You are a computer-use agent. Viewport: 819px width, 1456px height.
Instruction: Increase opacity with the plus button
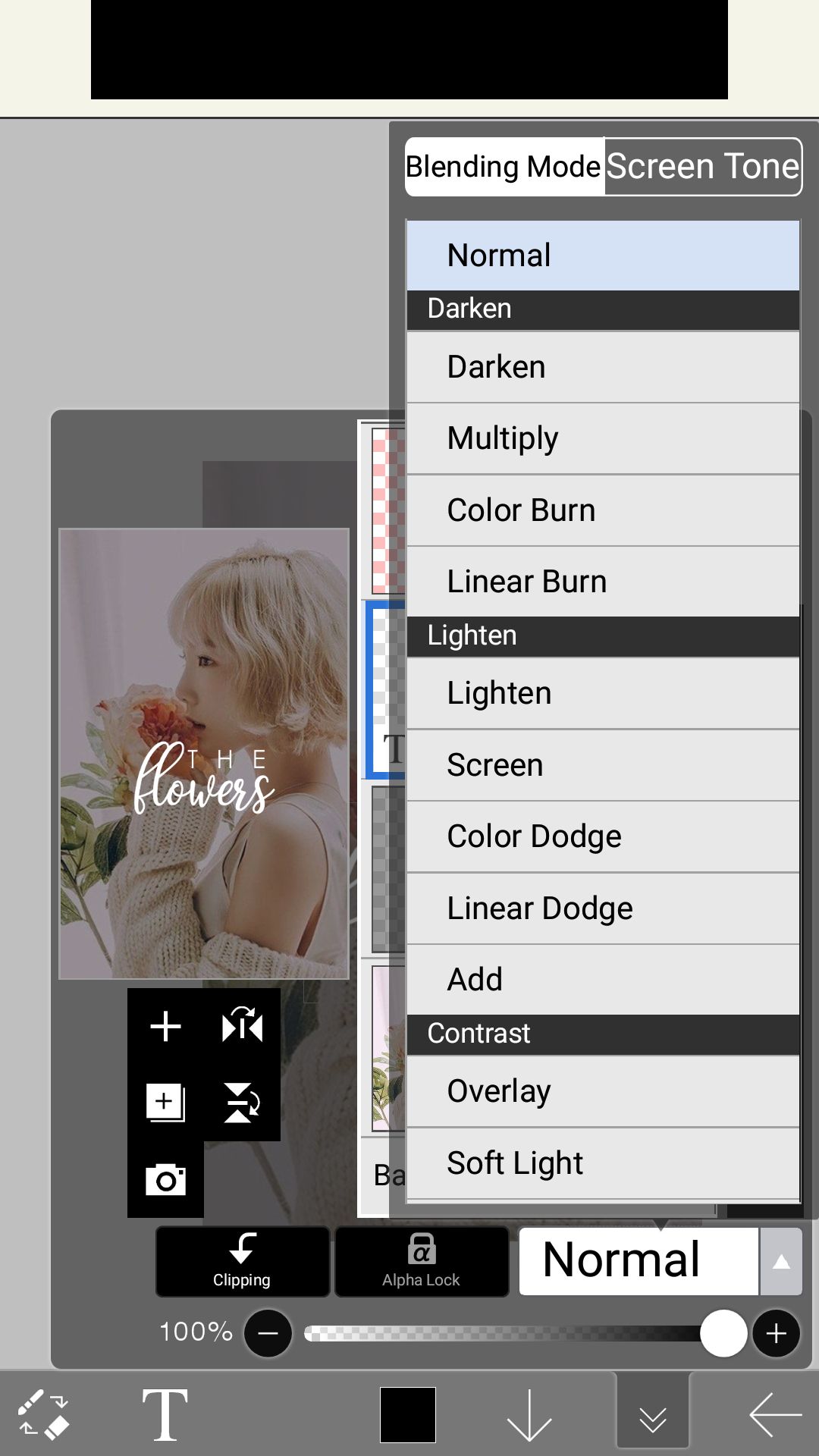point(776,1333)
